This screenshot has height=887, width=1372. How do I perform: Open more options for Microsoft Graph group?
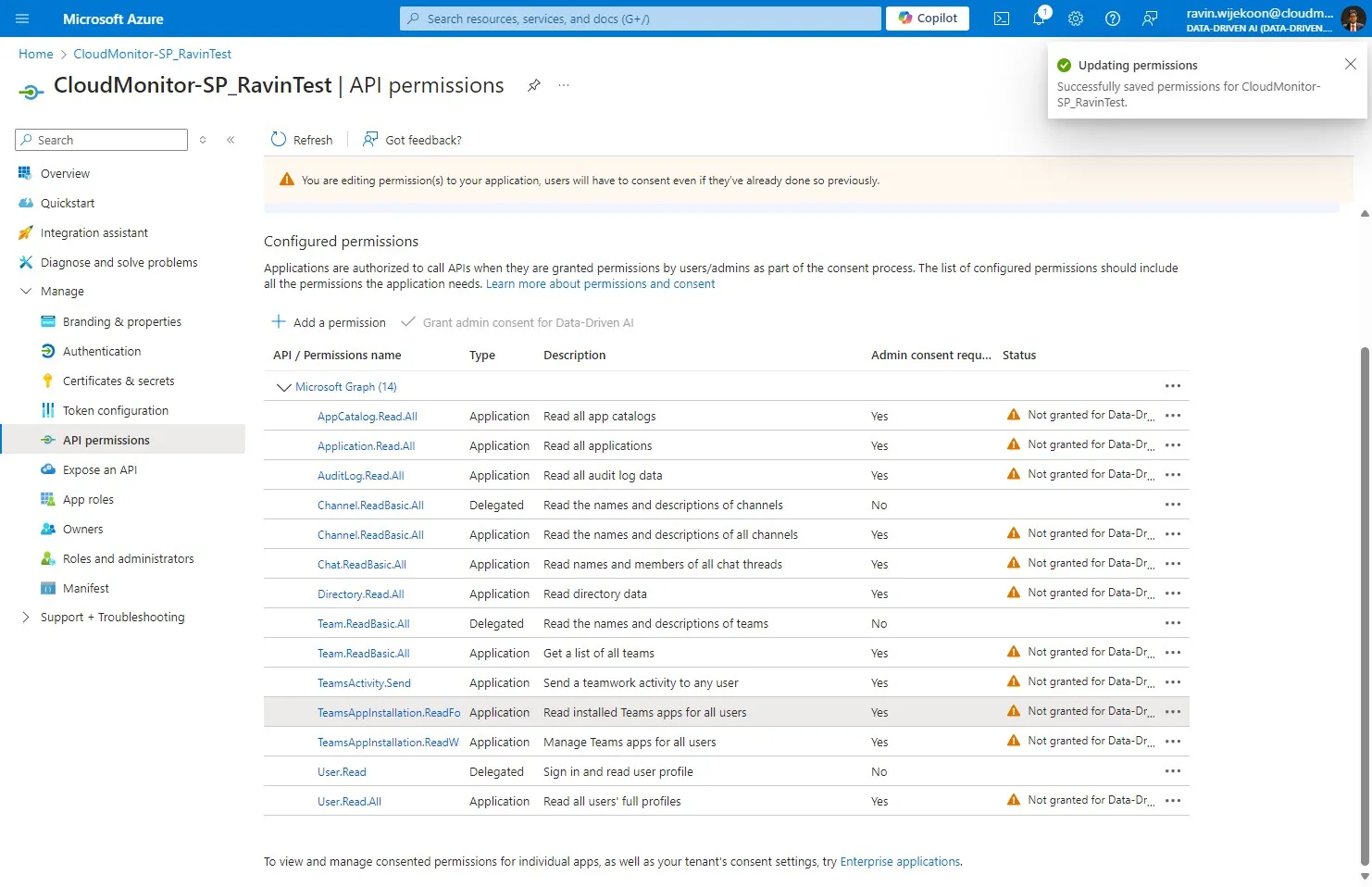point(1173,386)
